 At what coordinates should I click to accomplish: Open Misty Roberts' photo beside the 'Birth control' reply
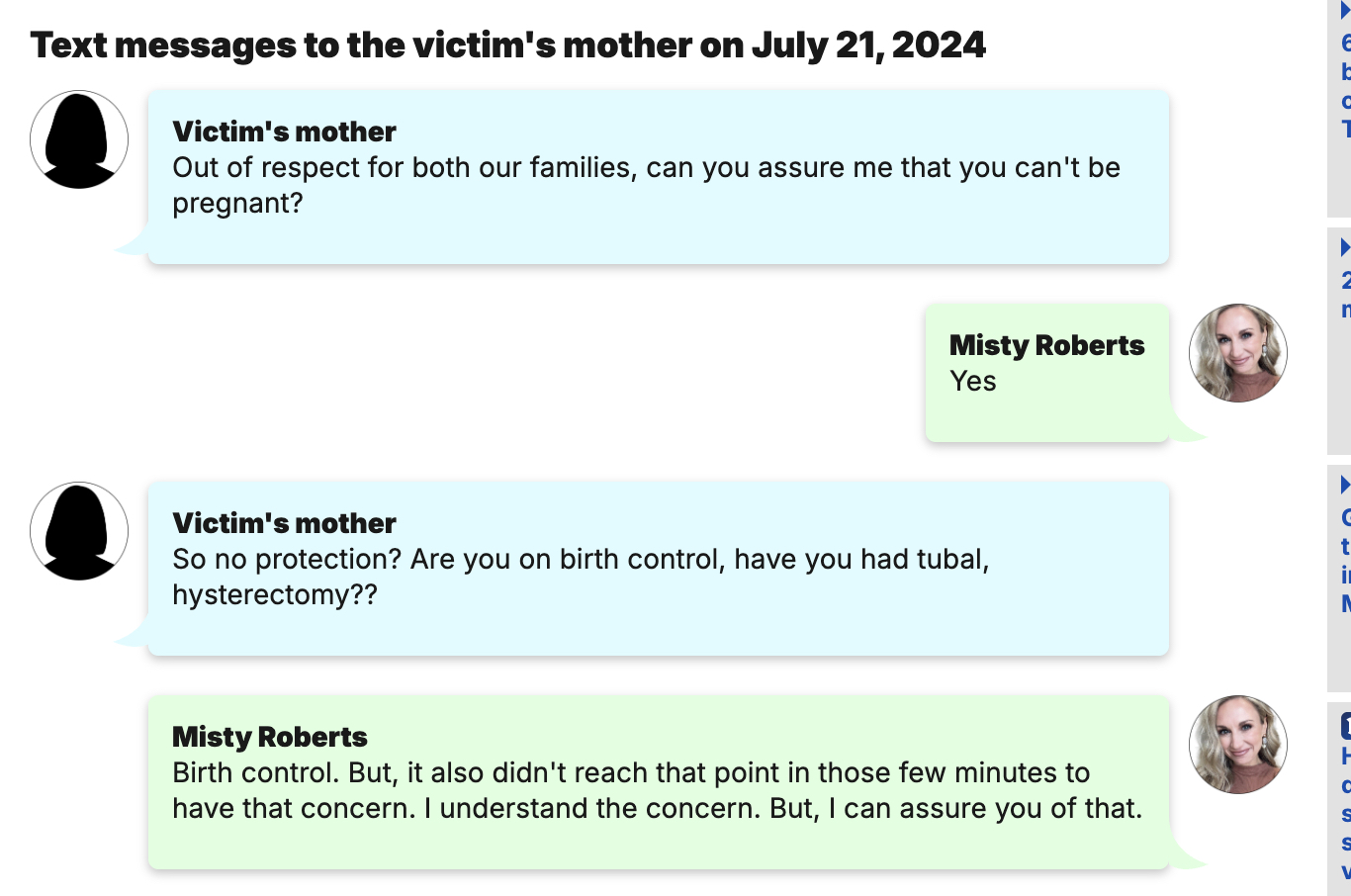point(1237,745)
